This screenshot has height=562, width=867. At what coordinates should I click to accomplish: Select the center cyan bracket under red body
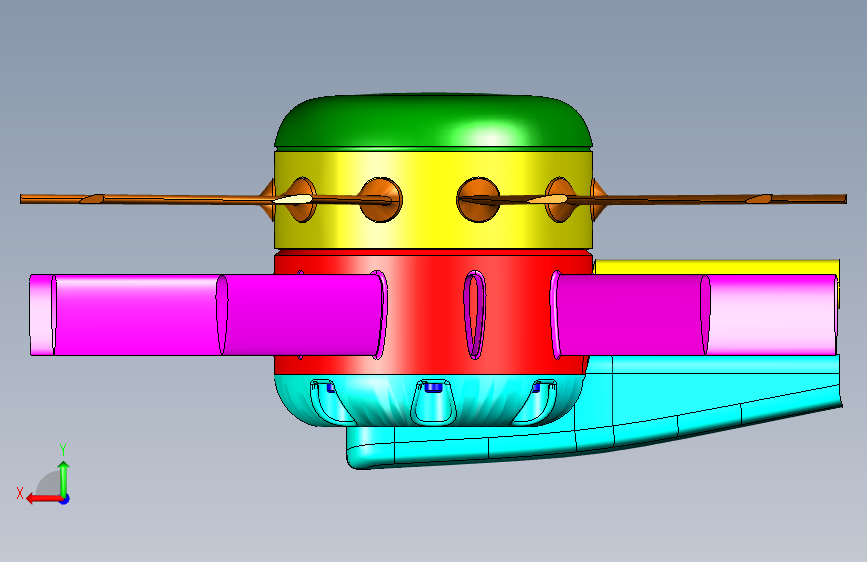click(434, 401)
